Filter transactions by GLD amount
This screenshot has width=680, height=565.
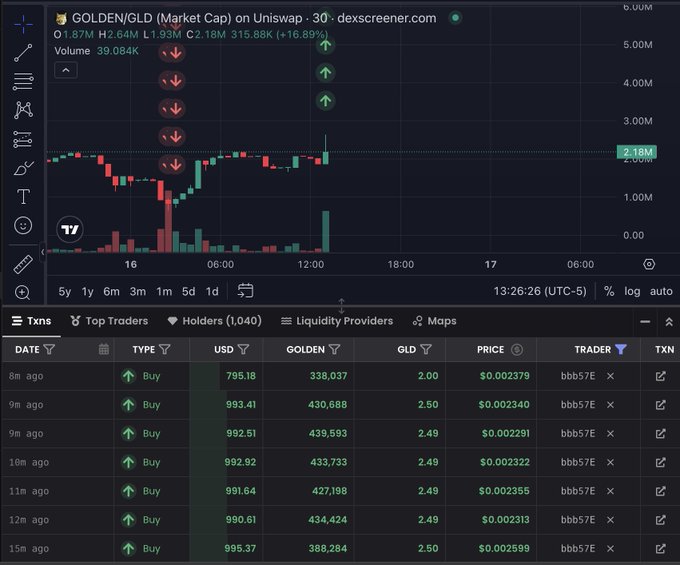tap(426, 349)
